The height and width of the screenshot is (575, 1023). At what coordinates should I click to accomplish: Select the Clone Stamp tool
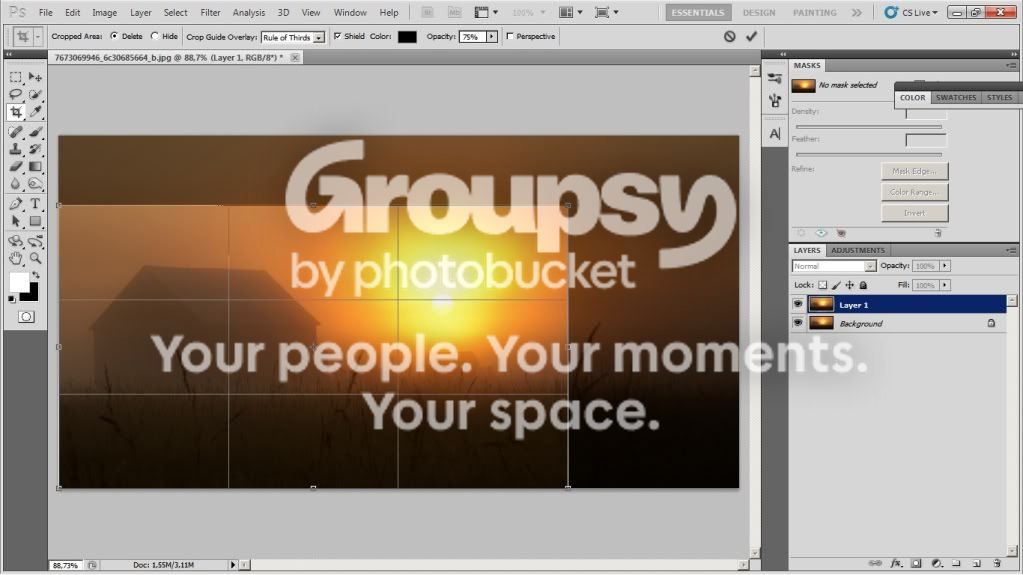point(16,149)
